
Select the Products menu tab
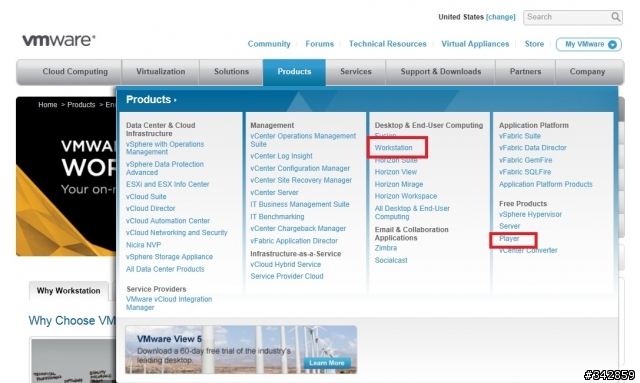294,72
